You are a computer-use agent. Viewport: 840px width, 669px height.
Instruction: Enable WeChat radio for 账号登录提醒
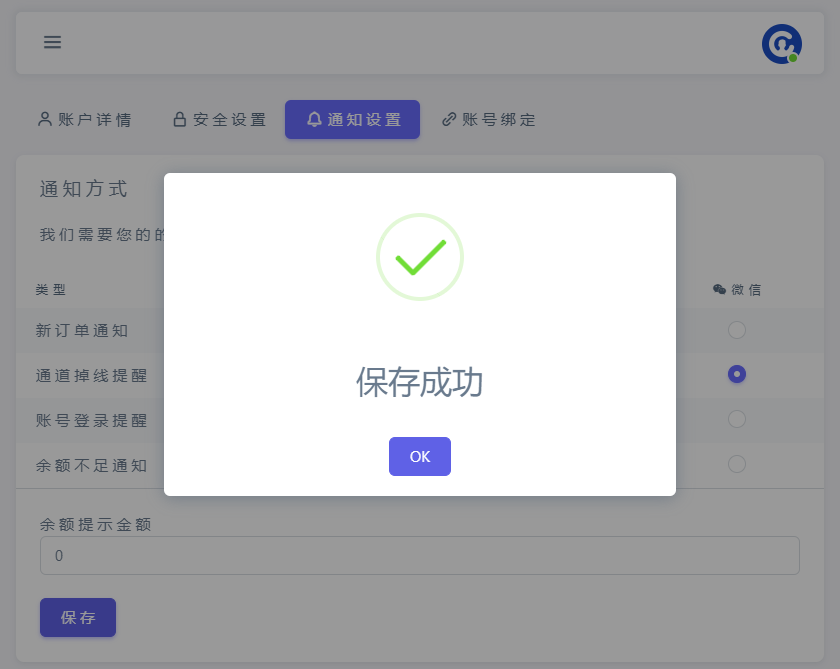[x=737, y=419]
